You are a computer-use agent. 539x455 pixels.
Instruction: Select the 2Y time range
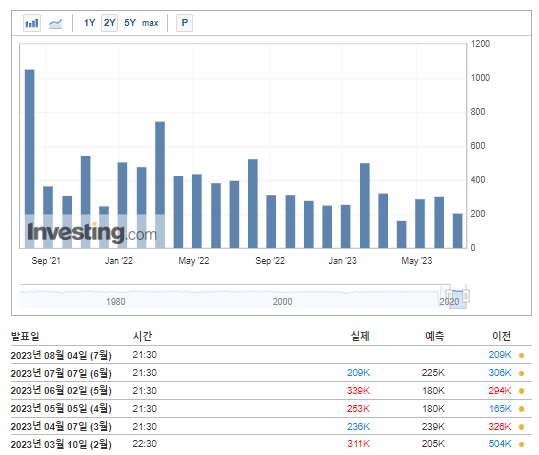(x=109, y=23)
